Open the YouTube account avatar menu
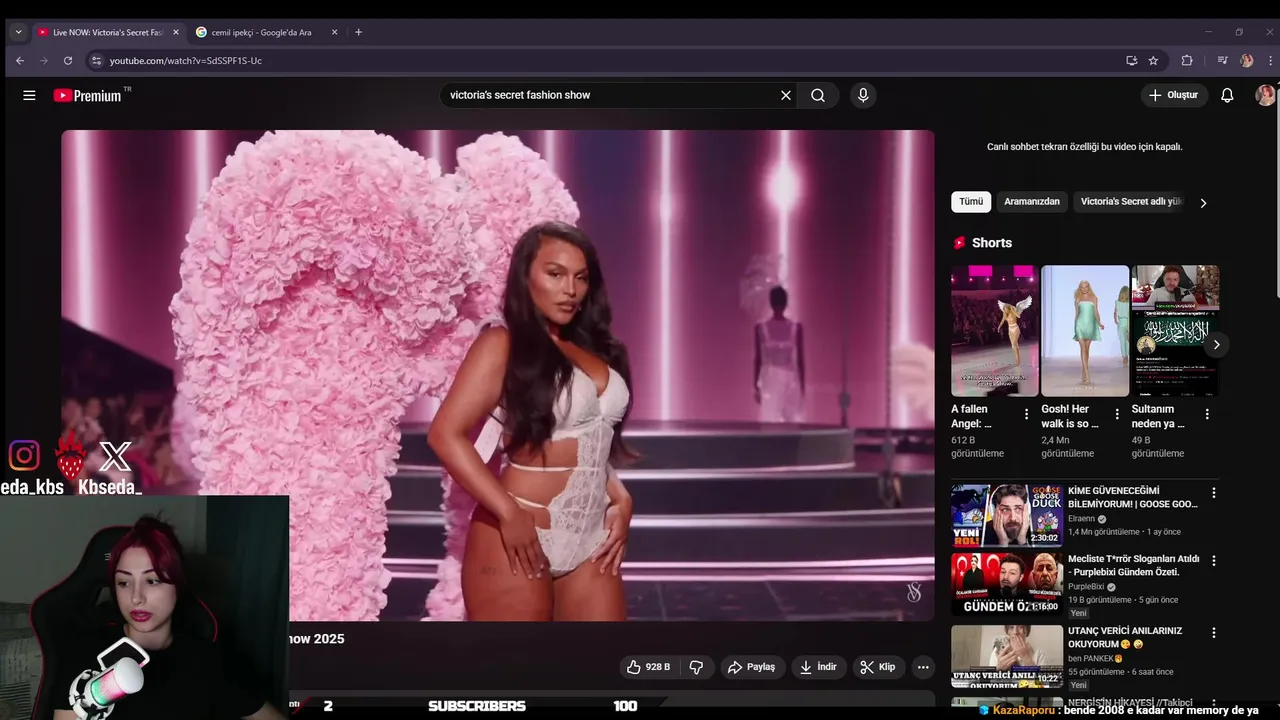 1265,95
